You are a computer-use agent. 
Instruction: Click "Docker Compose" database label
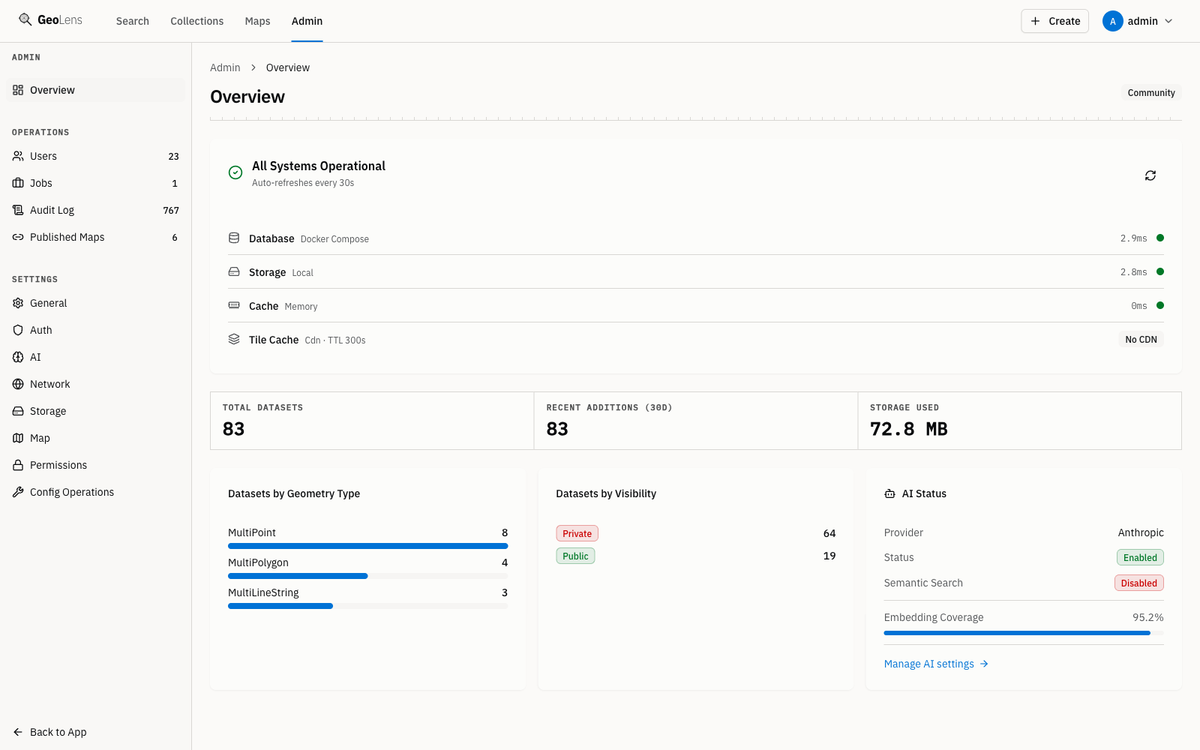tap(335, 239)
